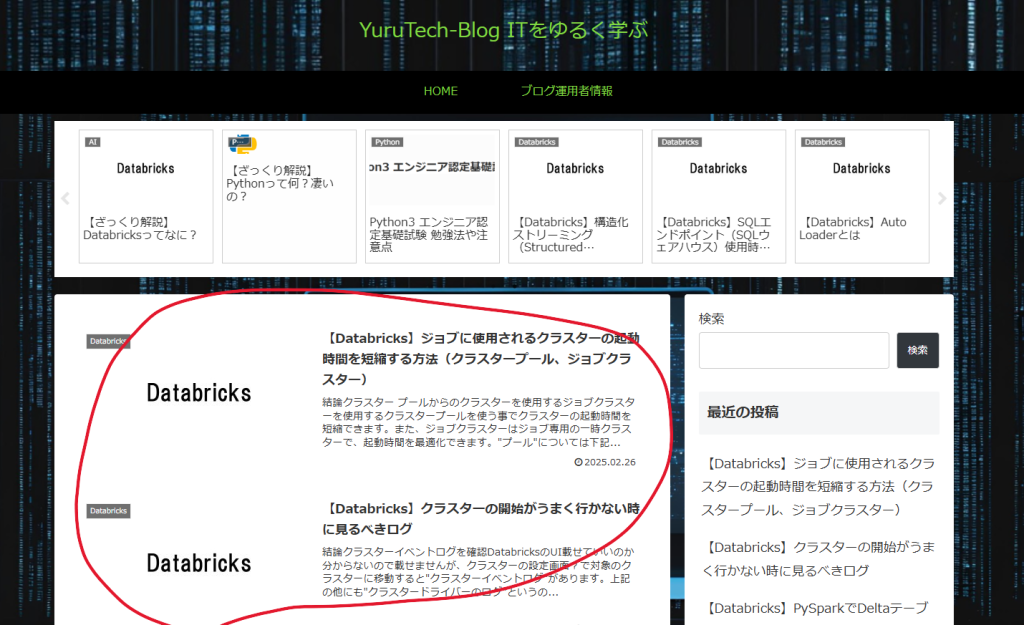The height and width of the screenshot is (625, 1024).
Task: Click inside the search text field
Action: point(793,350)
